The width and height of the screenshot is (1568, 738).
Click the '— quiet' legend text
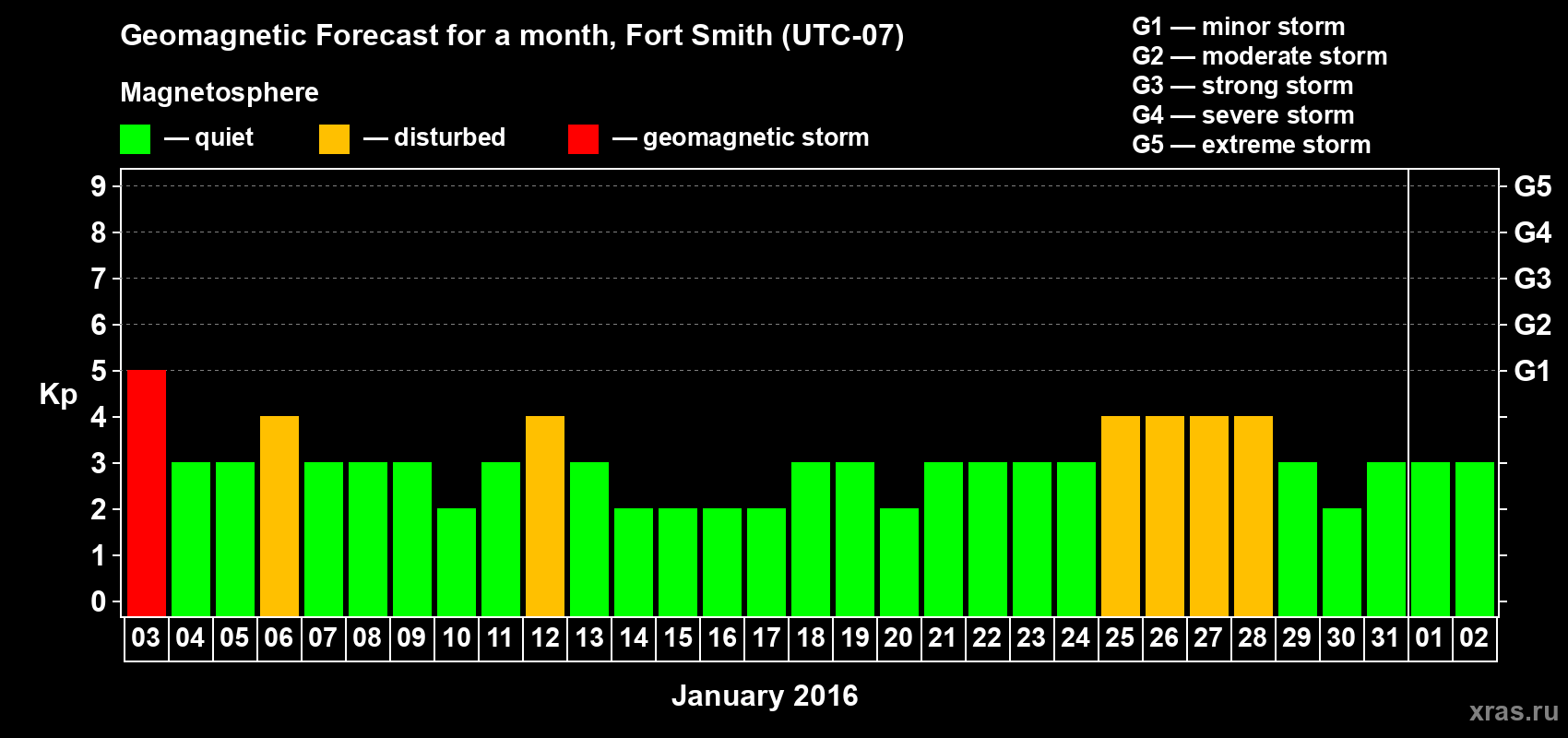[x=208, y=138]
